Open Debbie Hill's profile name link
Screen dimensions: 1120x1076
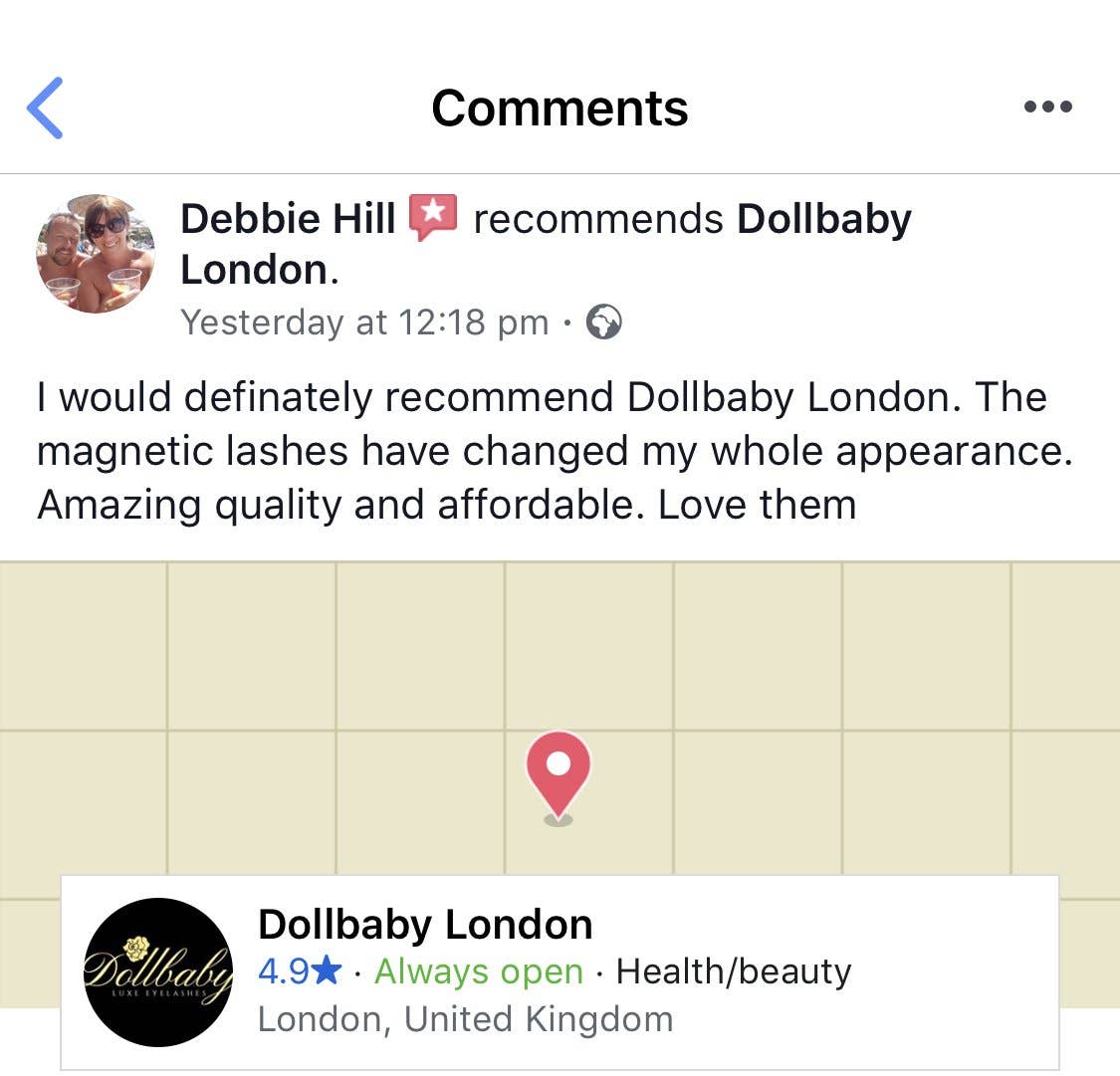point(288,218)
